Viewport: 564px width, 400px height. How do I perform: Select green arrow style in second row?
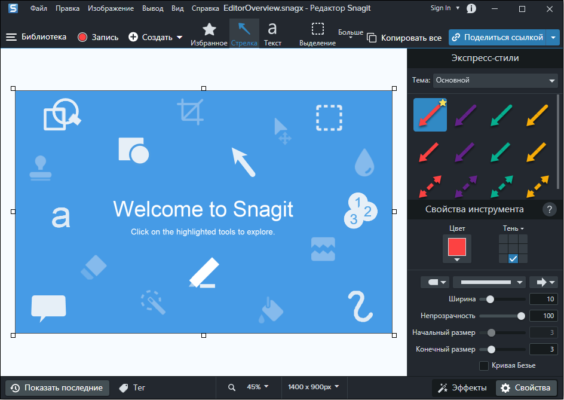point(501,152)
